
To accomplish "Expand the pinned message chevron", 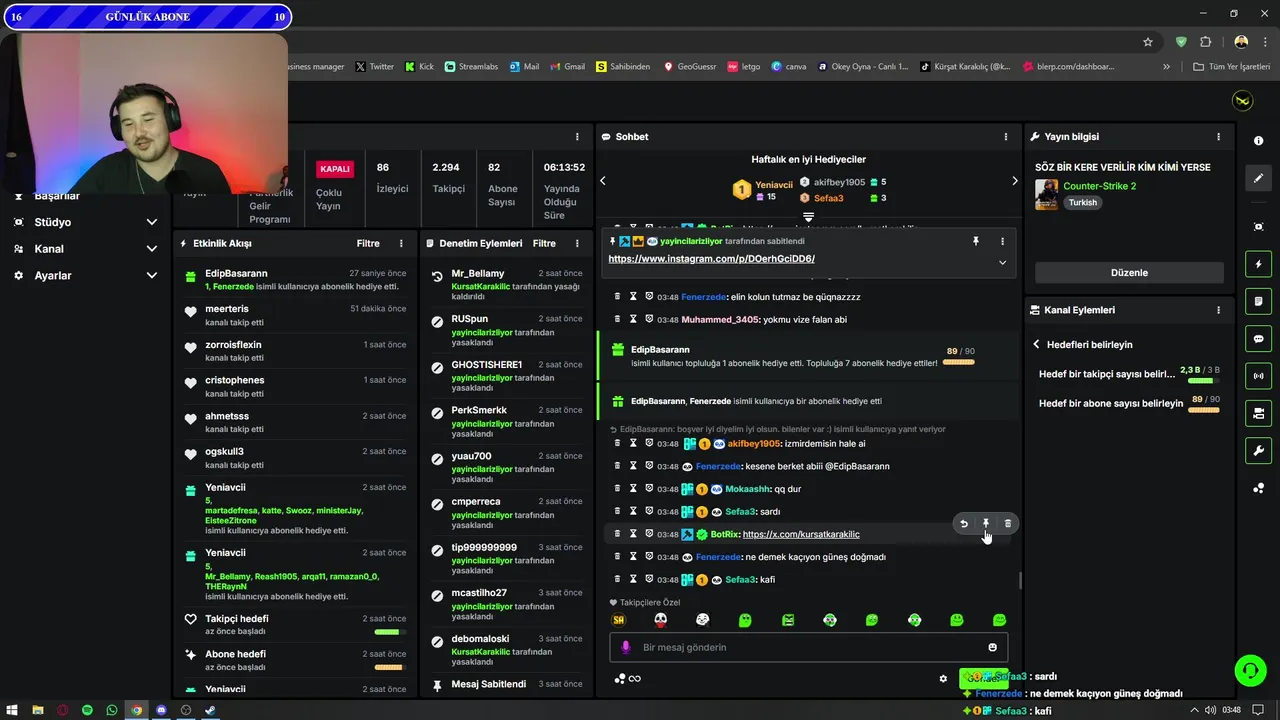I will click(x=1002, y=262).
